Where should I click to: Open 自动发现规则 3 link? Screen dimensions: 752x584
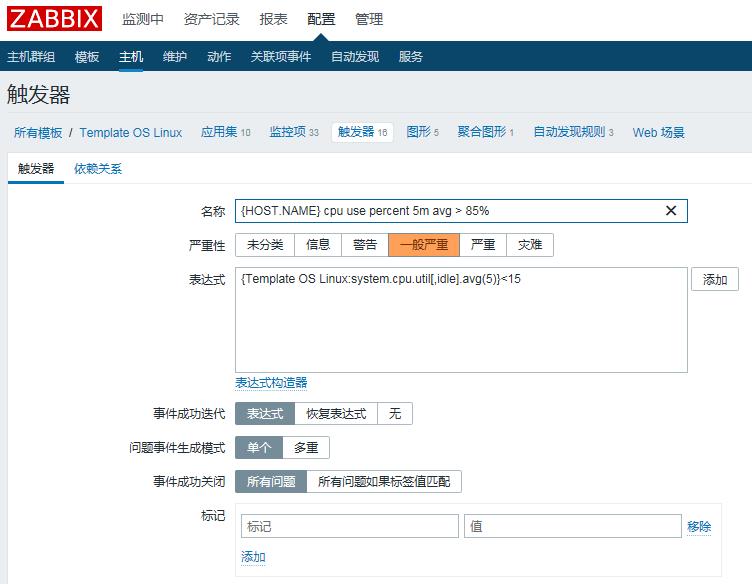point(573,132)
